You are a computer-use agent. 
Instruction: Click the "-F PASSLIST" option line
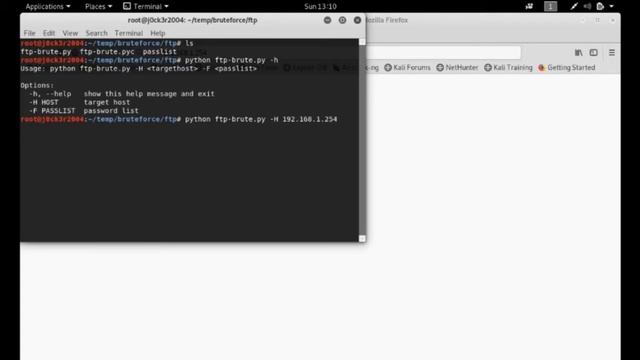pyautogui.click(x=84, y=111)
